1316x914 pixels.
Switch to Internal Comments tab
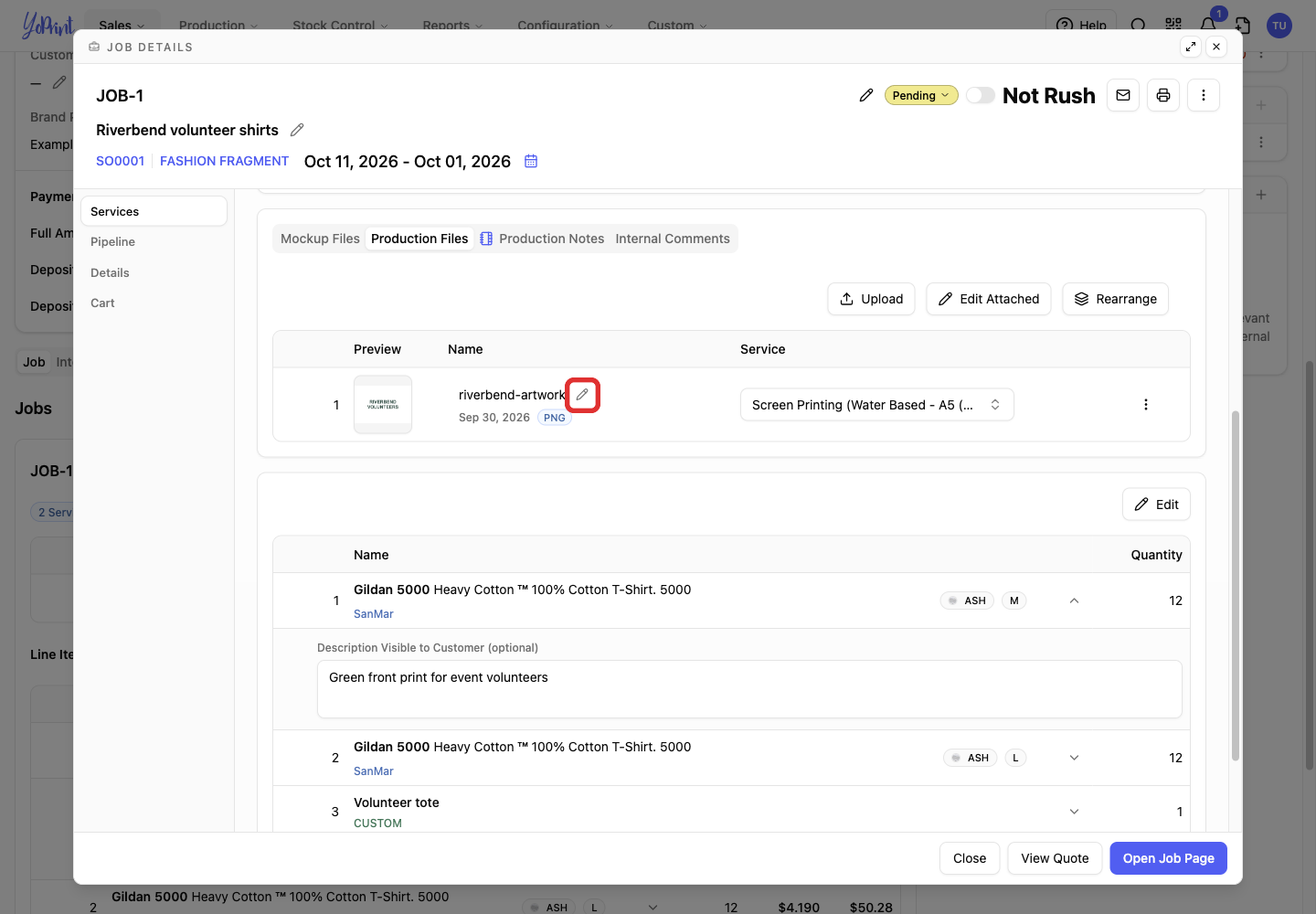point(673,239)
